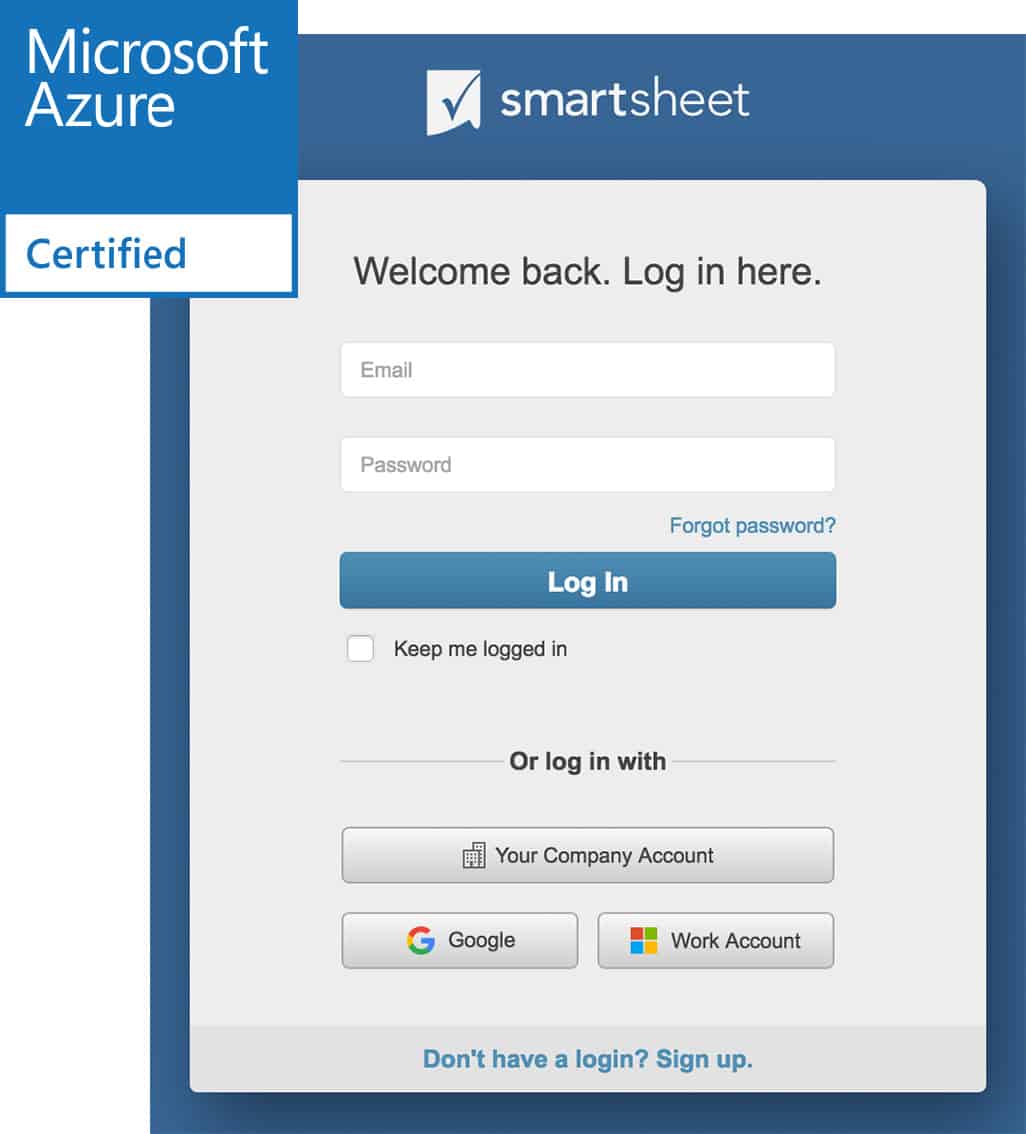Tick the Keep me logged in checkbox

(360, 648)
